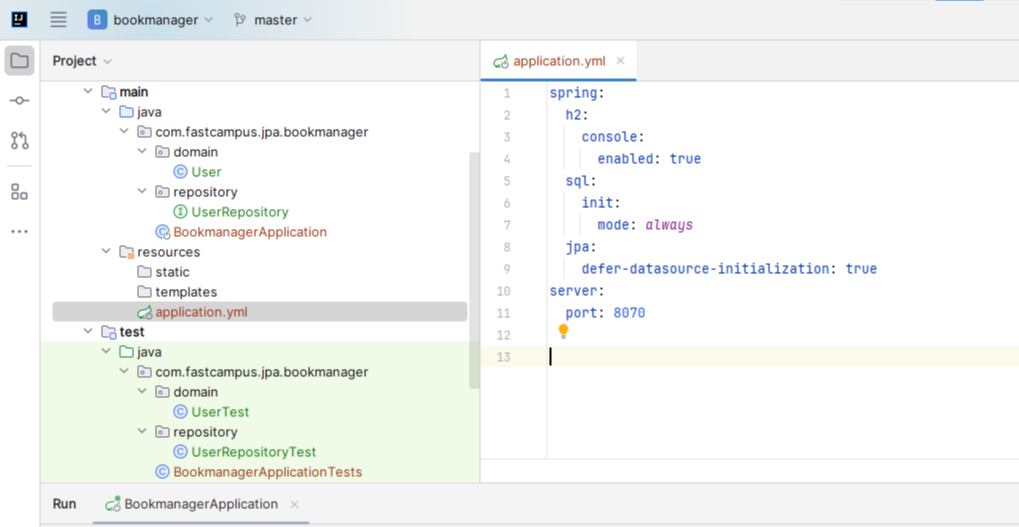1019x527 pixels.
Task: Click the git branch icon beside master
Action: click(240, 19)
